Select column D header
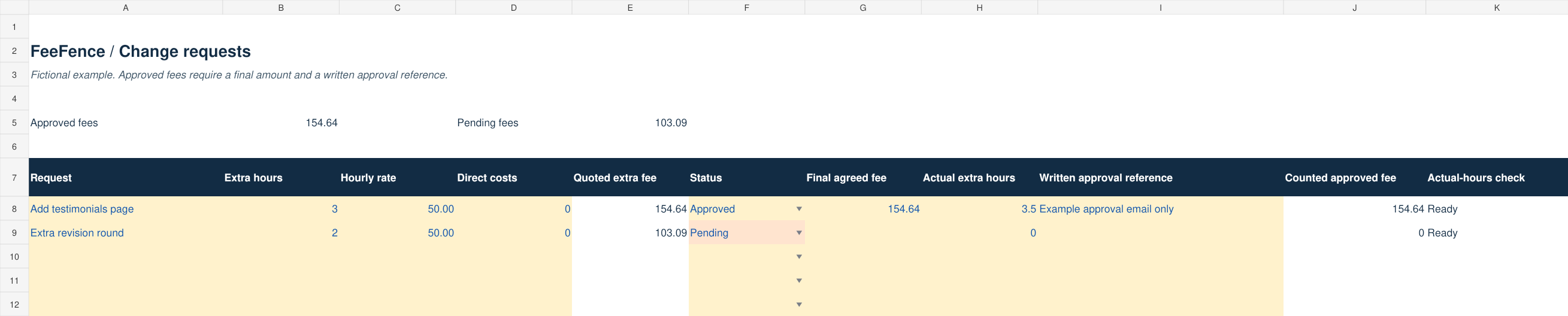 514,7
